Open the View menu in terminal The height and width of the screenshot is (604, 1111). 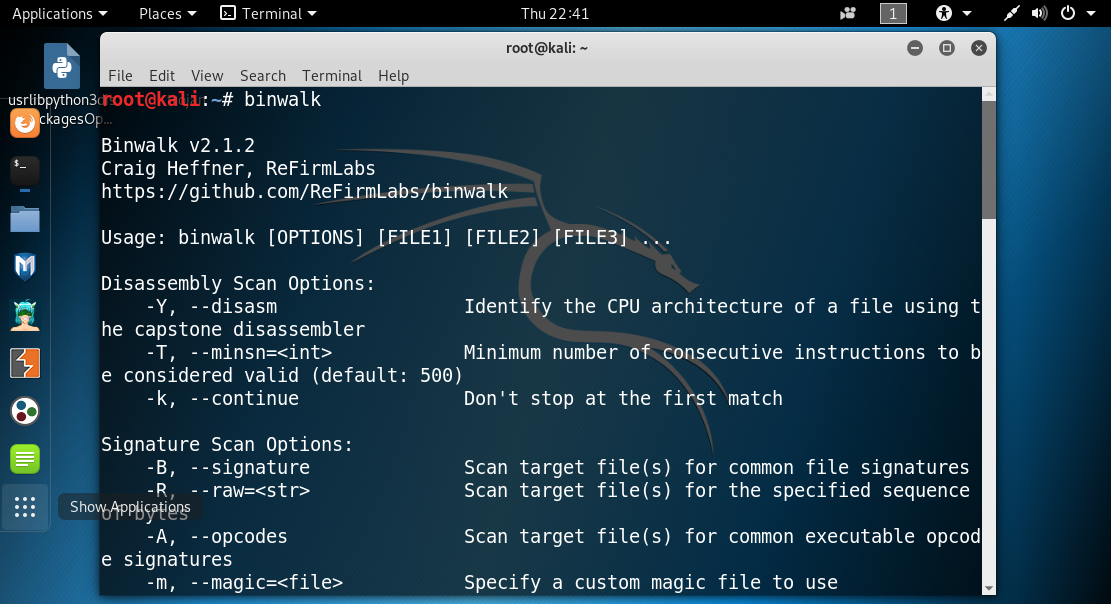(x=207, y=76)
